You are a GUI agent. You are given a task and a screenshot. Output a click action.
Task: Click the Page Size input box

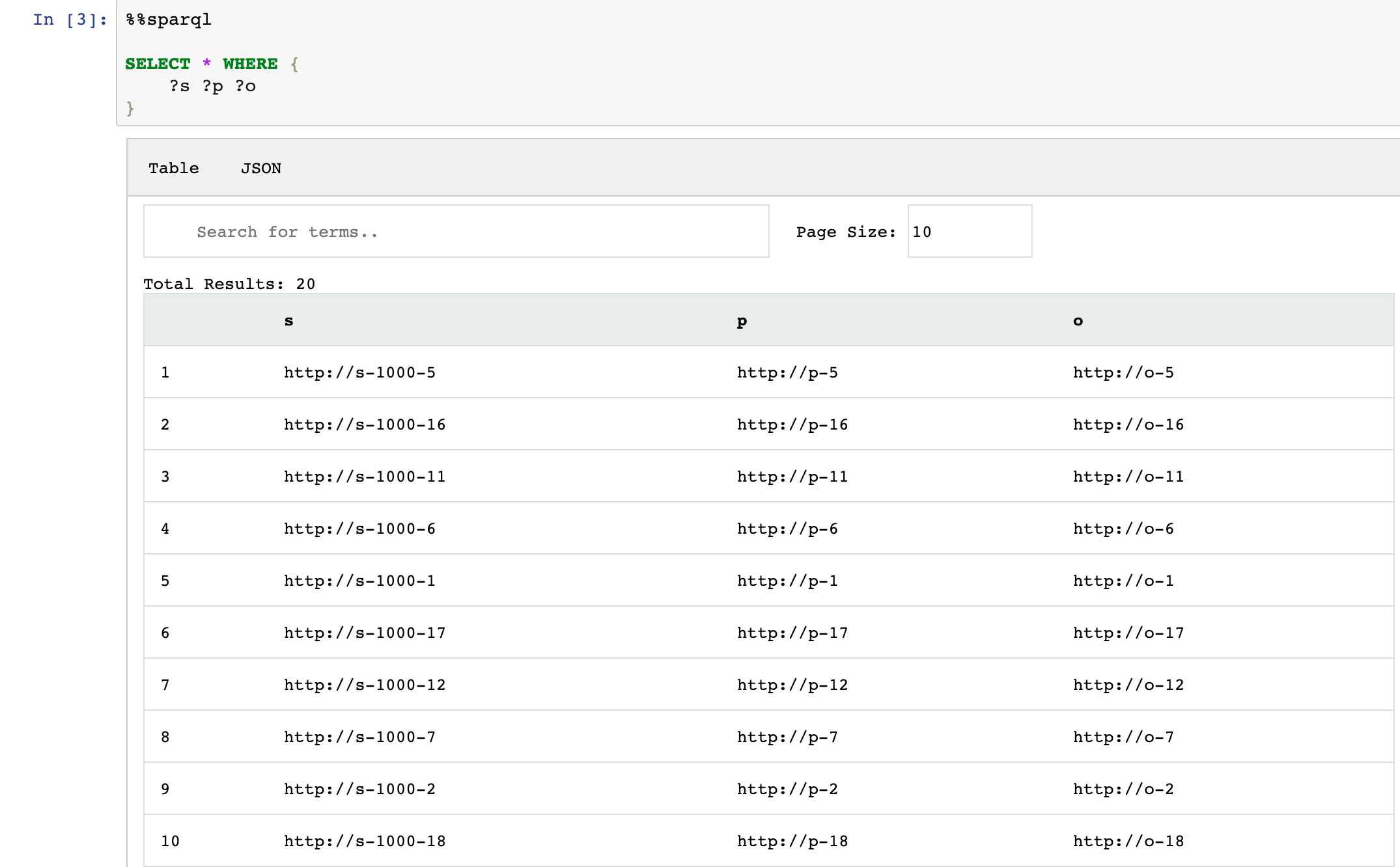(x=969, y=232)
